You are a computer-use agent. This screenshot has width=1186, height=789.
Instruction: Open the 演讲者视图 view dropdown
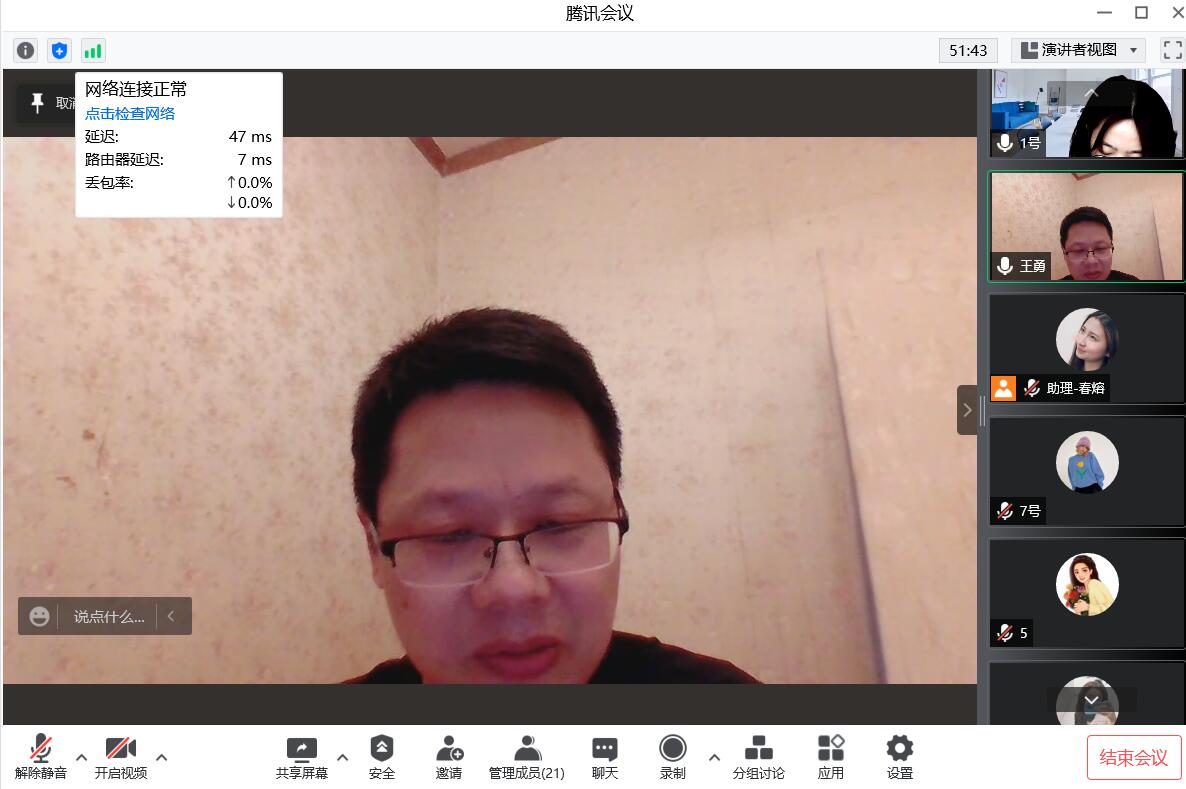pos(1078,50)
